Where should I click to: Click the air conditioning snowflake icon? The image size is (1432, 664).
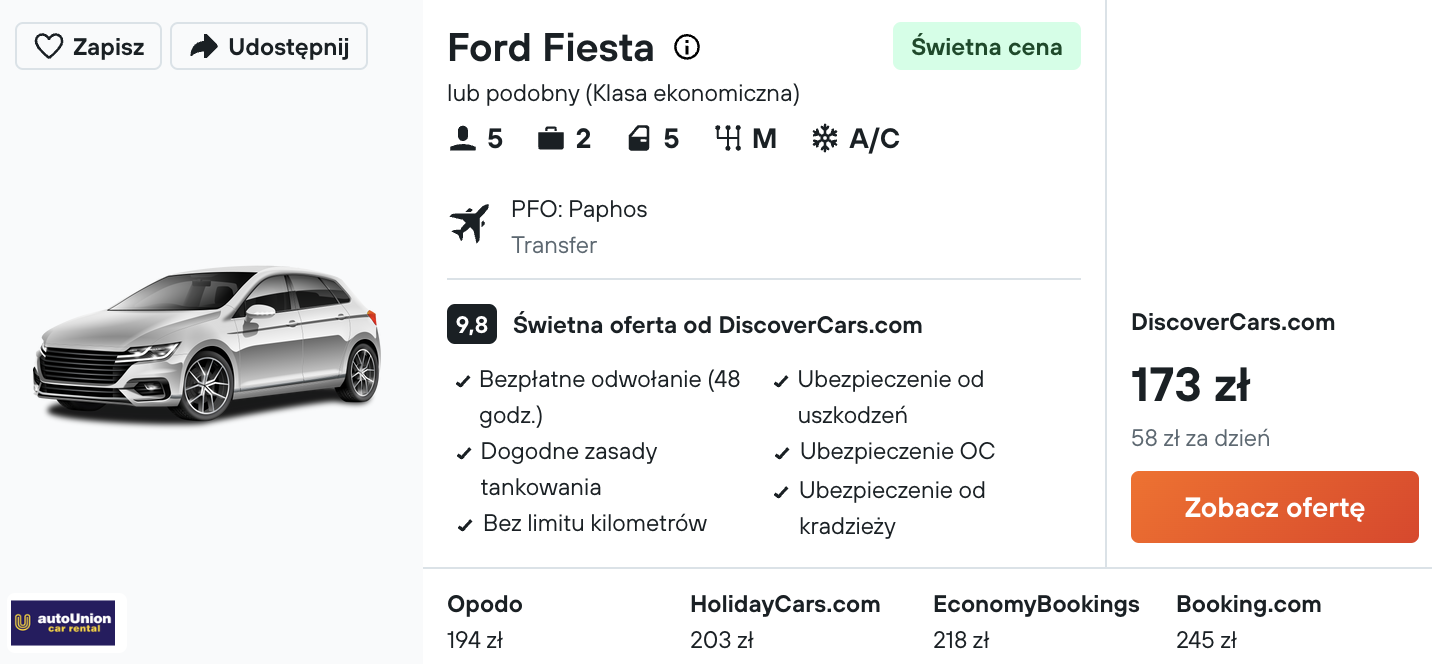[825, 139]
